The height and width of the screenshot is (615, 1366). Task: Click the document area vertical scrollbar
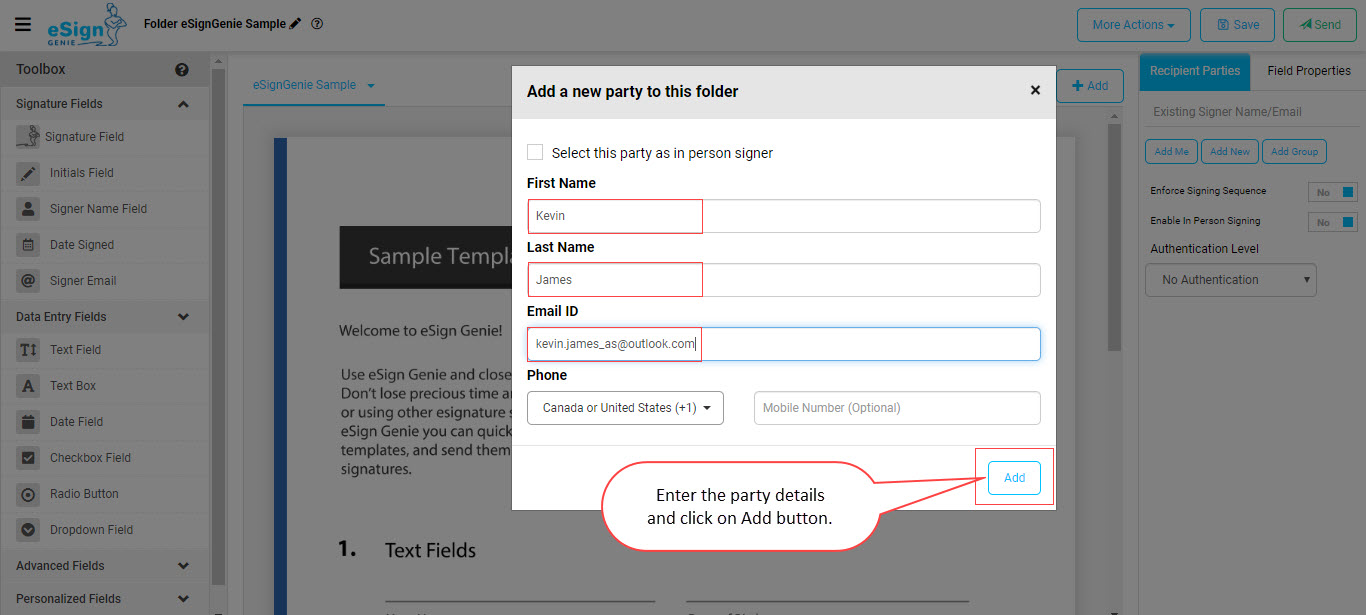tap(1115, 237)
